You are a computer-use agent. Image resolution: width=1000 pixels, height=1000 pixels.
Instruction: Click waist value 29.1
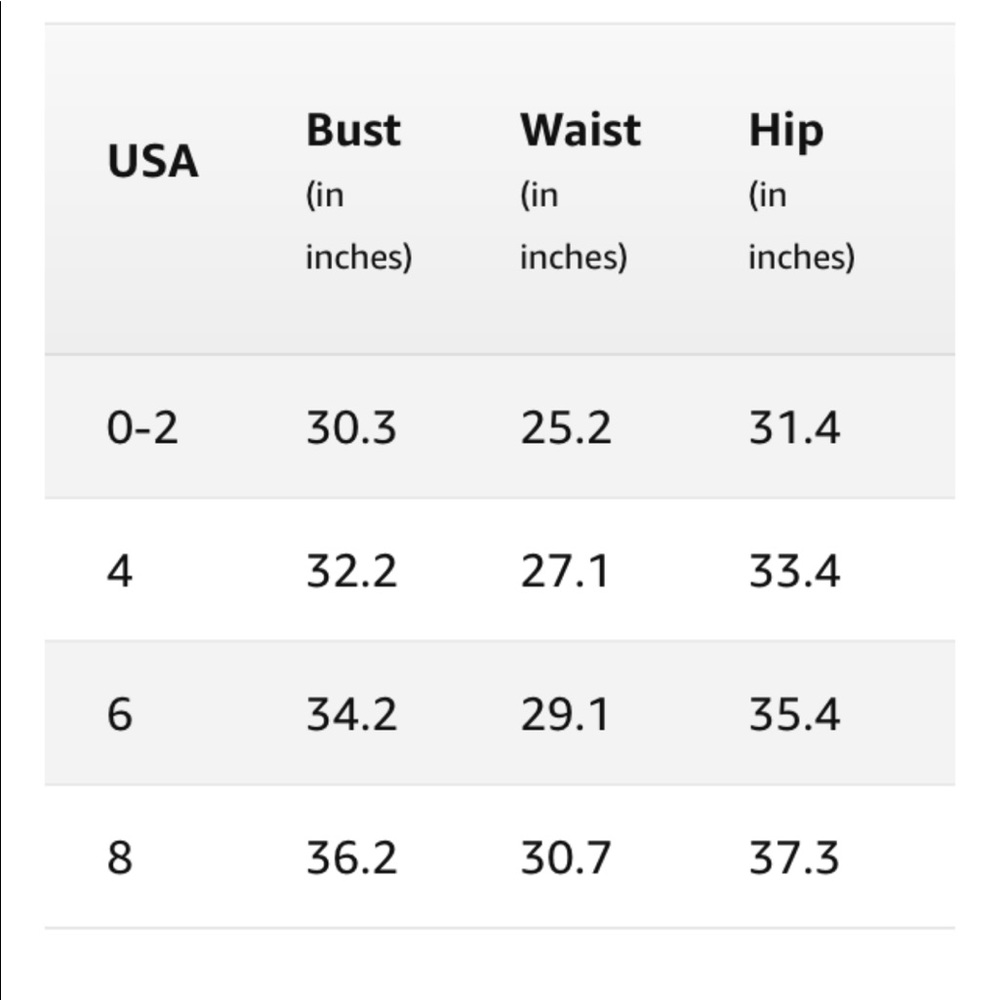[564, 714]
